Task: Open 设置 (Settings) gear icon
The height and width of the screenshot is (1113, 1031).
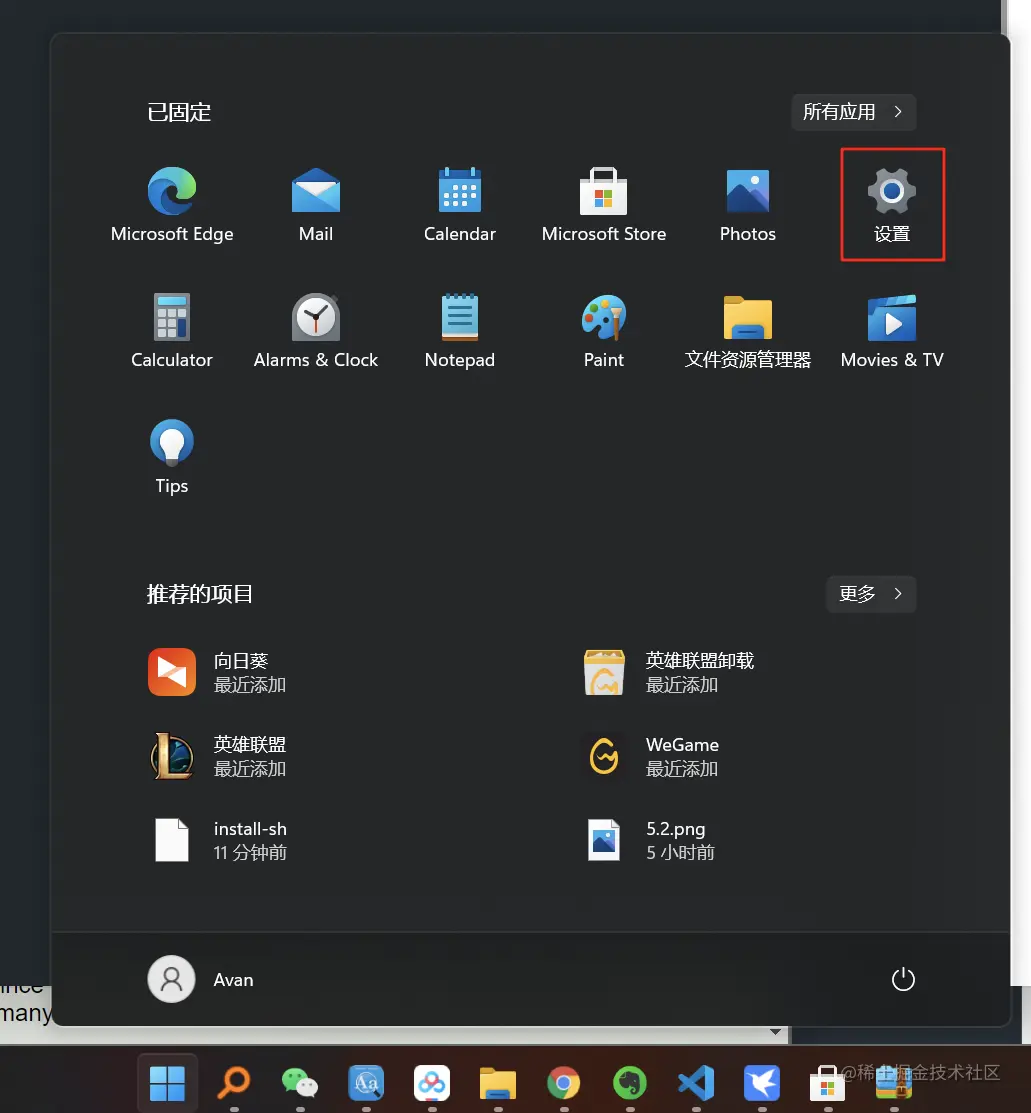Action: click(x=892, y=204)
